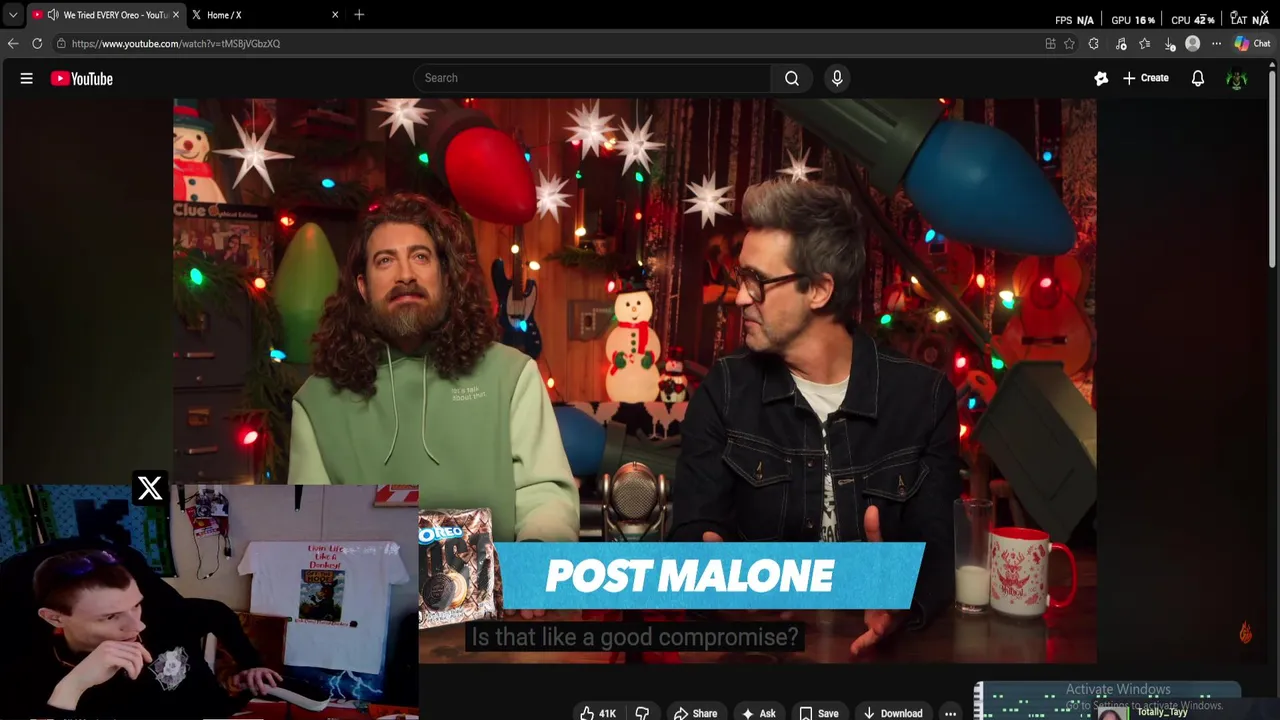Viewport: 1280px width, 720px height.
Task: Like the video with 41K likes
Action: (x=598, y=713)
